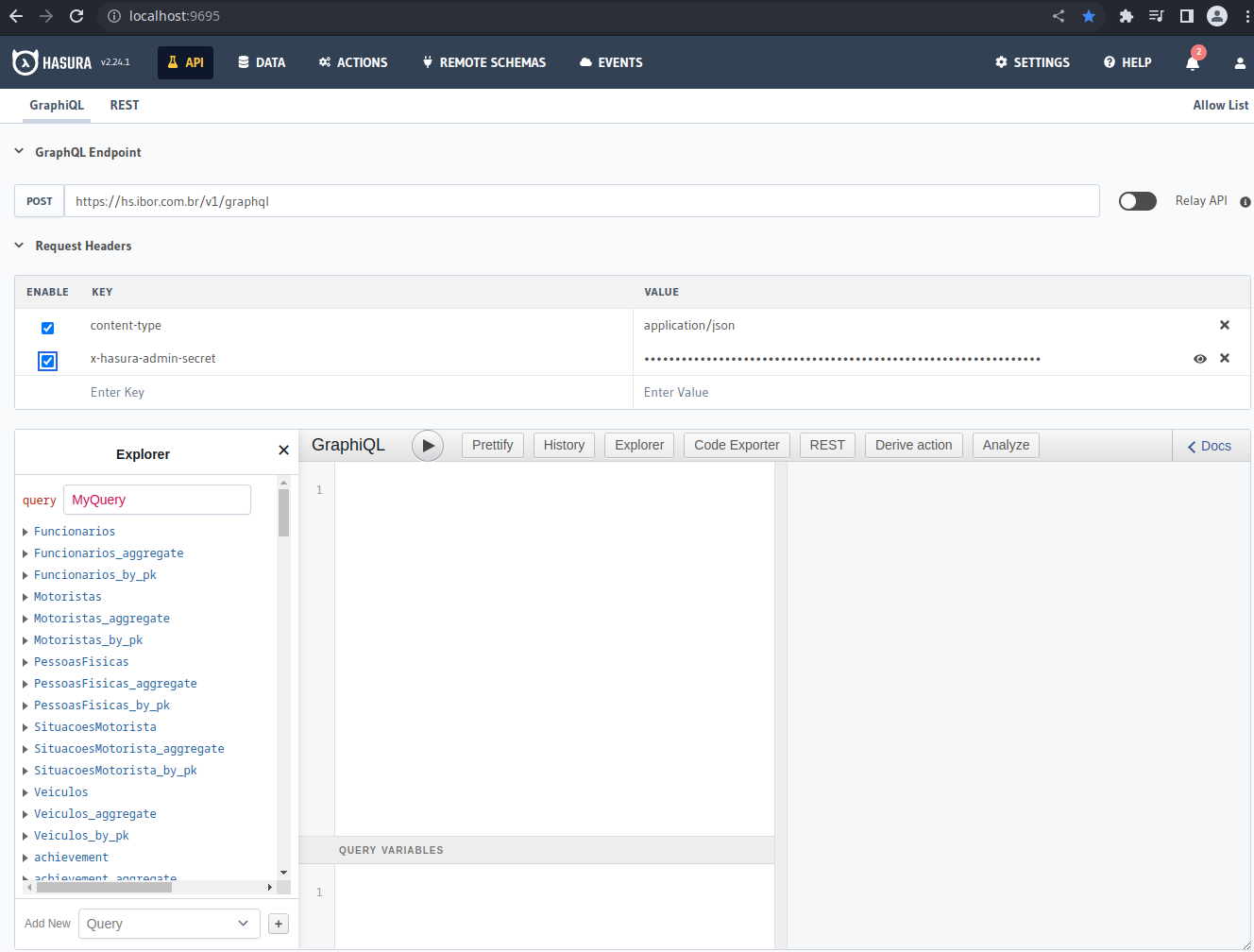1254x952 pixels.
Task: Toggle the Relay API switch
Action: point(1138,201)
